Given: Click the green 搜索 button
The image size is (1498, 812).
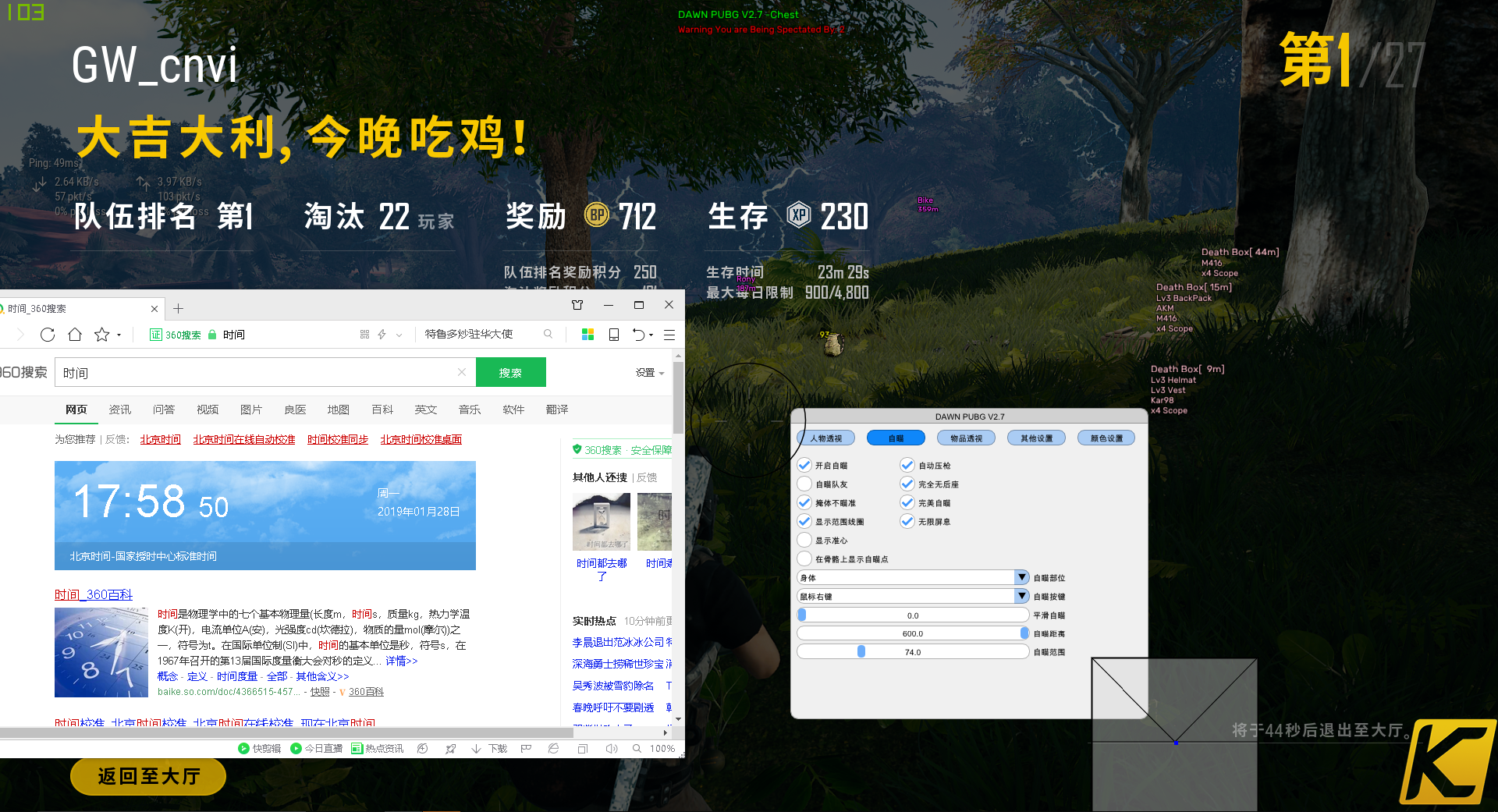Looking at the screenshot, I should pyautogui.click(x=511, y=373).
